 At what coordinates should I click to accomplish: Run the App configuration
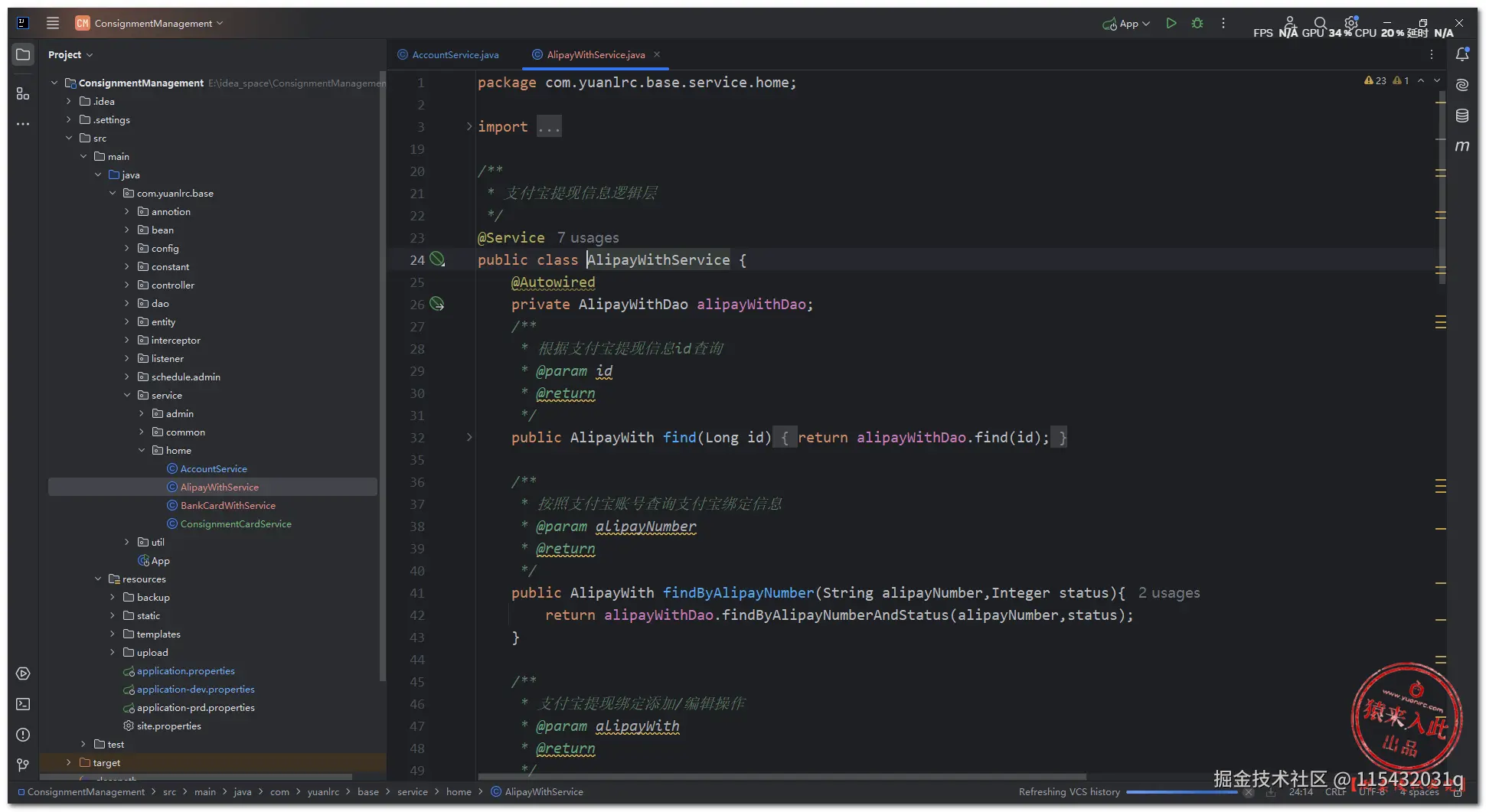click(1171, 23)
